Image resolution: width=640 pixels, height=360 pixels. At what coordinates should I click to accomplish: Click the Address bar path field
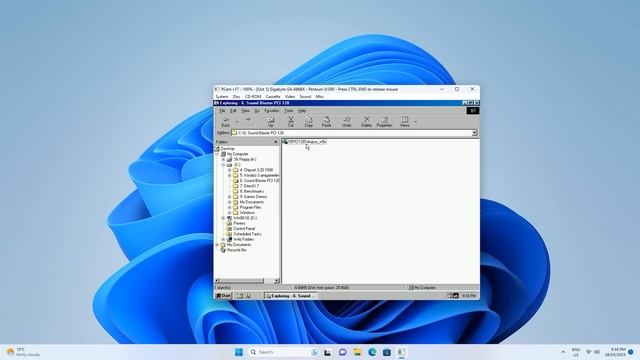(351, 133)
